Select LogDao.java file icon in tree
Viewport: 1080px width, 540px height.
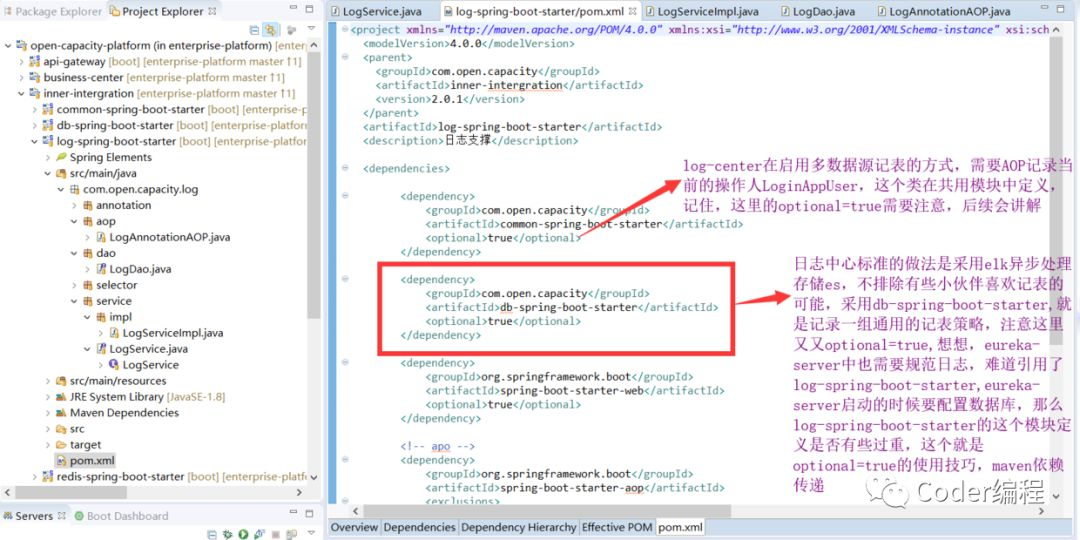(101, 269)
